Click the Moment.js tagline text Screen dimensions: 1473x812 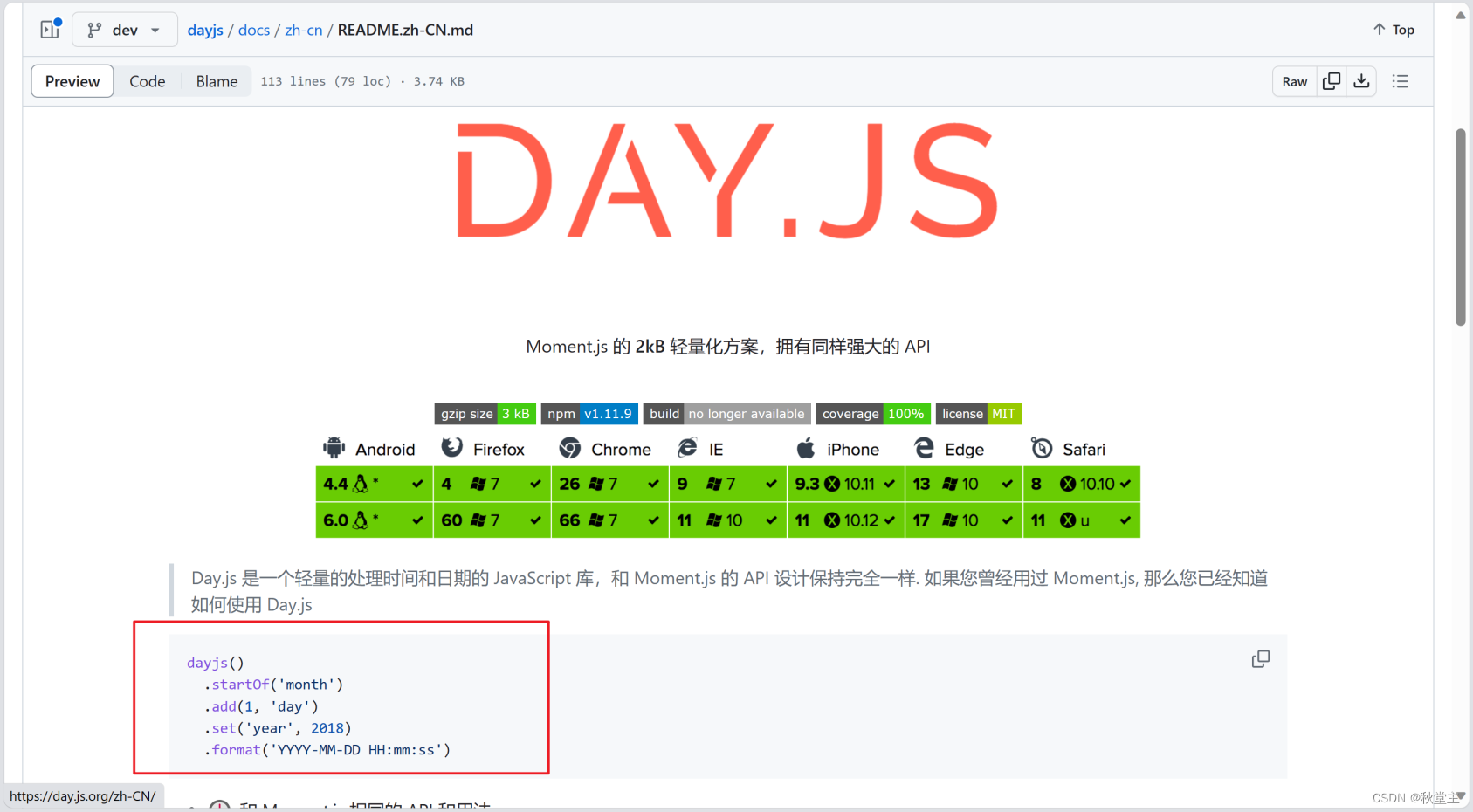727,347
